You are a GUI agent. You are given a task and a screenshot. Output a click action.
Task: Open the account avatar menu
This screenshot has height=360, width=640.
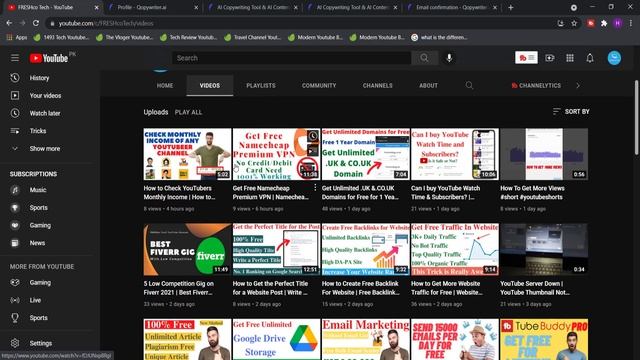click(614, 58)
